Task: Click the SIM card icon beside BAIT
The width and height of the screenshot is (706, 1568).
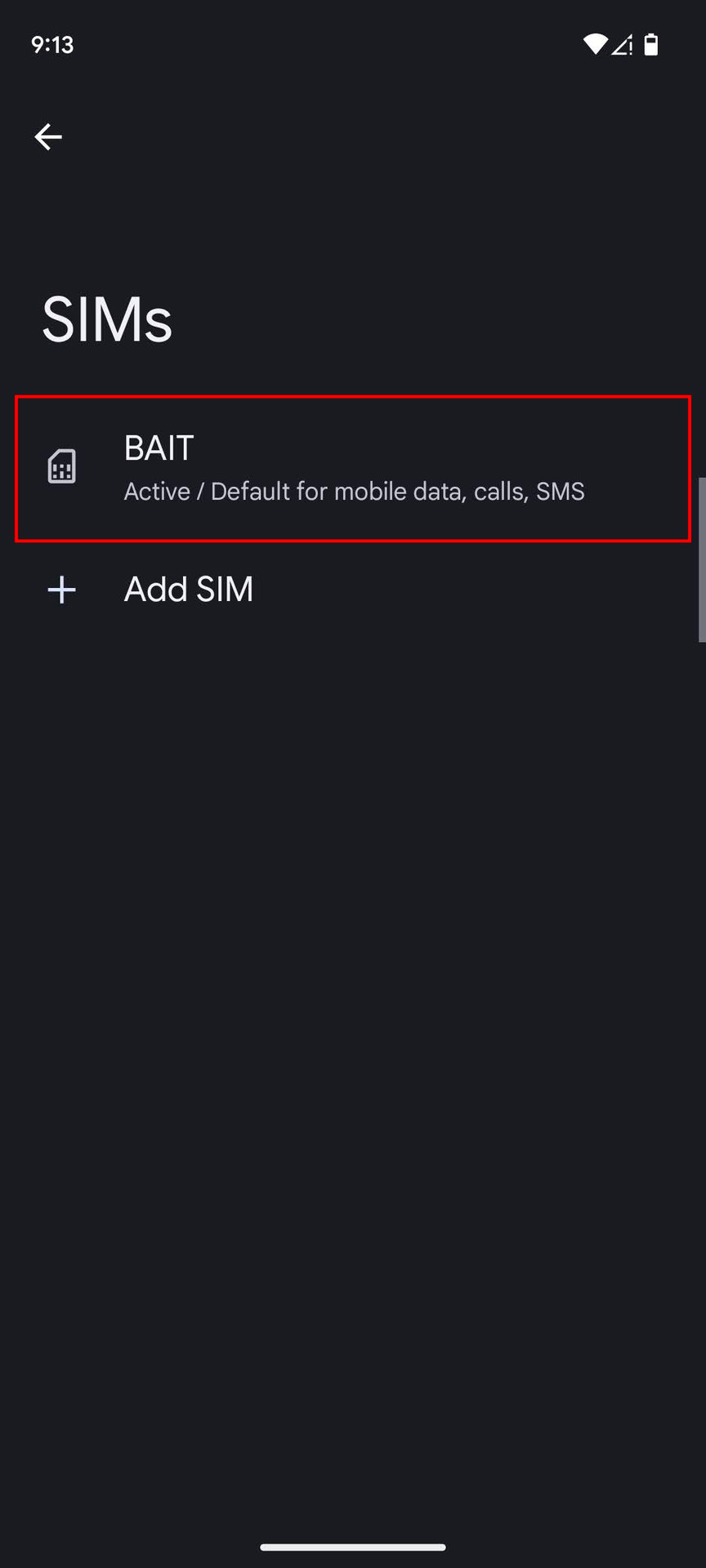Action: click(x=62, y=467)
